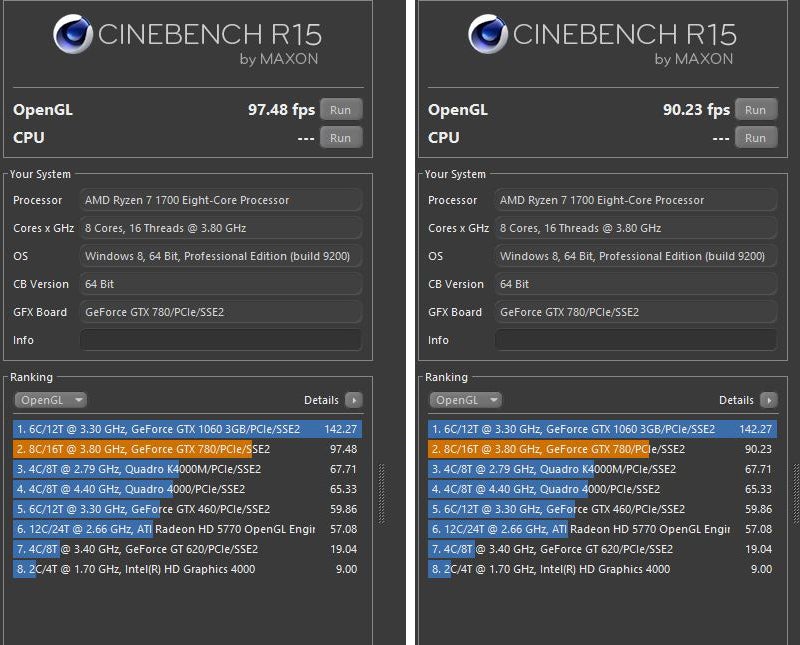The image size is (800, 645).
Task: Open the OpenGL ranking dropdown in left window
Action: click(51, 400)
